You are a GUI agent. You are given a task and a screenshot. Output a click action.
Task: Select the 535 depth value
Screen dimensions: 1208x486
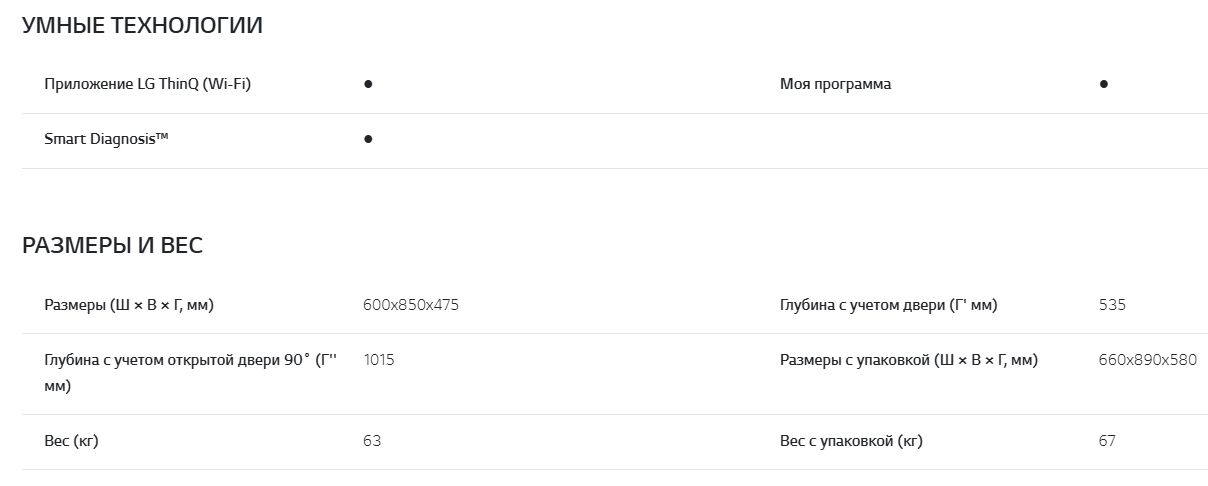1112,305
